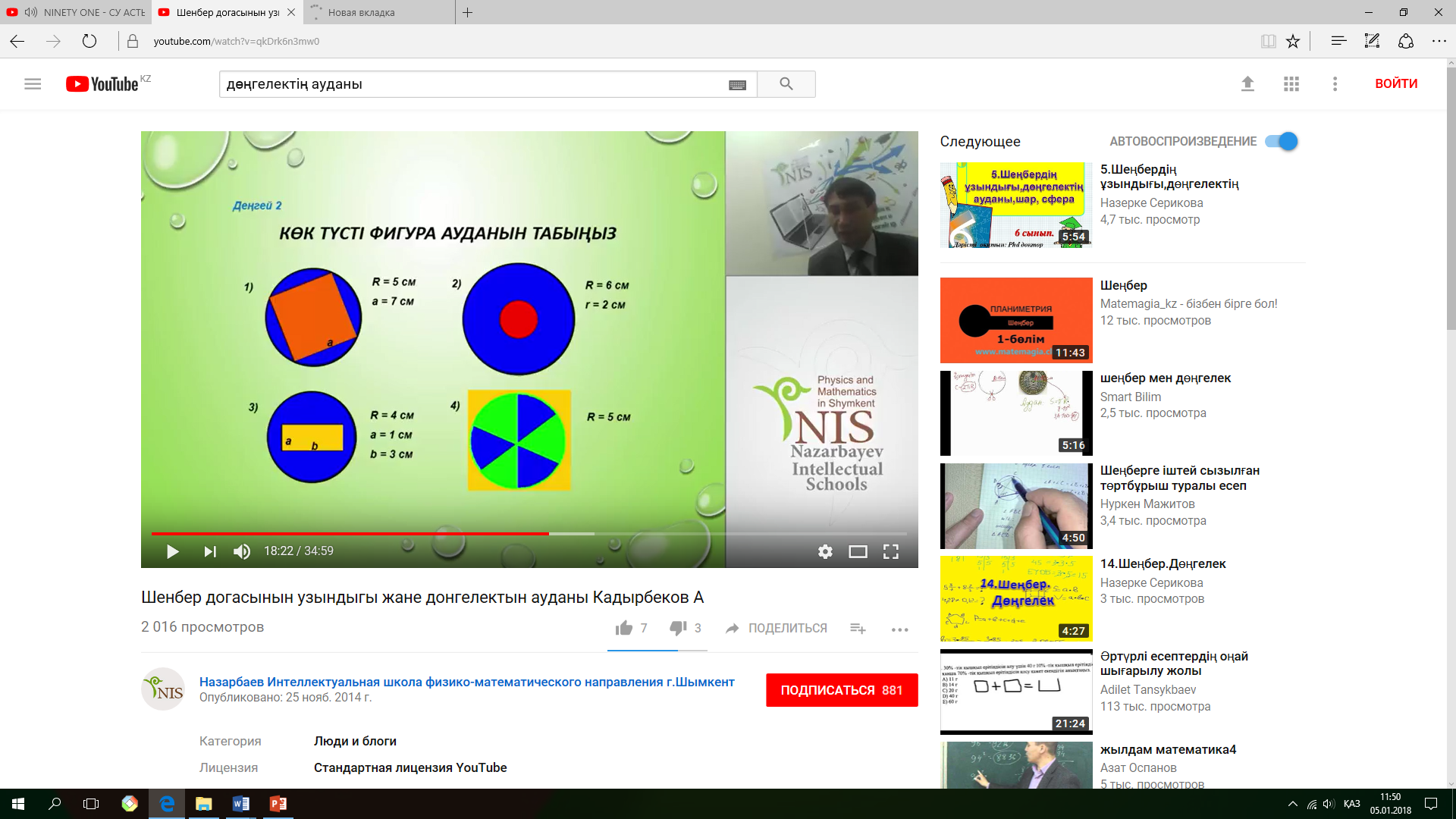1456x819 pixels.
Task: Expand more actions under the video
Action: (x=899, y=629)
